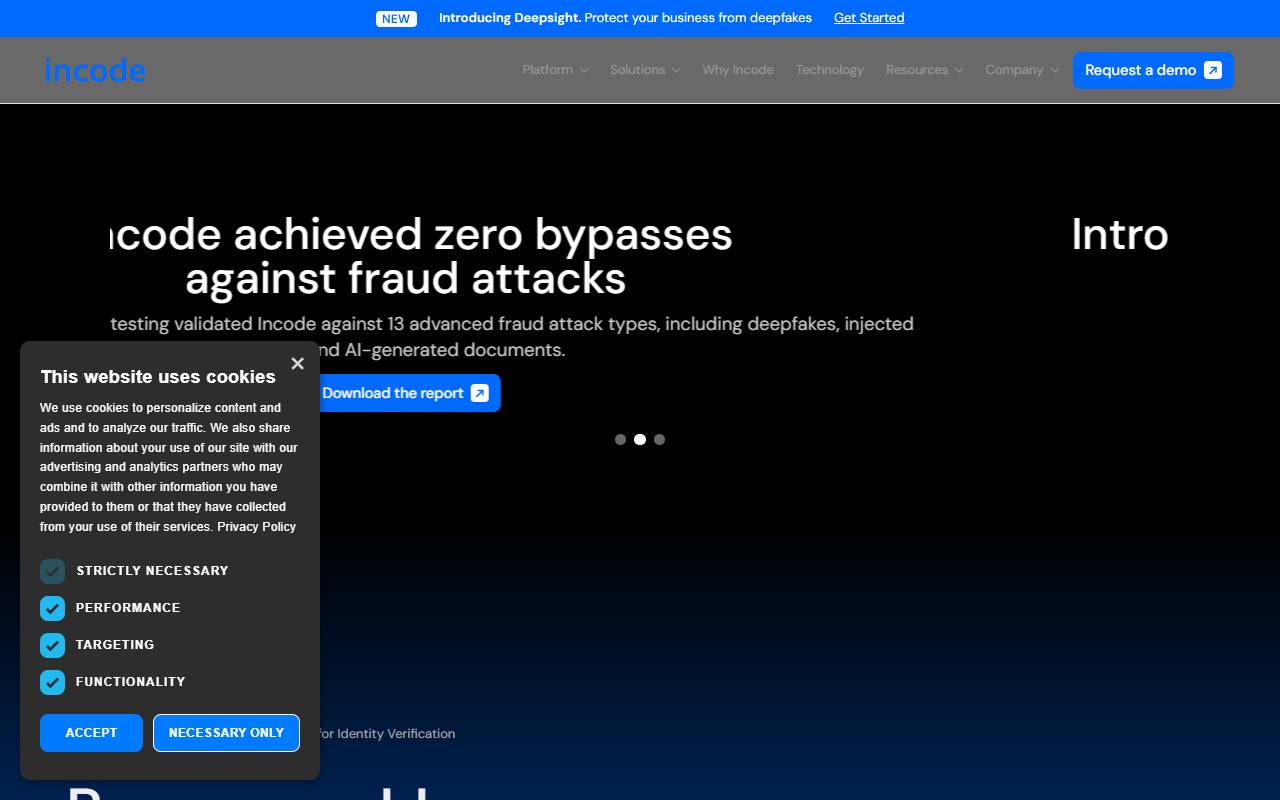Click the 'Introducing Deepsight.' banner text
The image size is (1280, 800).
click(x=510, y=18)
